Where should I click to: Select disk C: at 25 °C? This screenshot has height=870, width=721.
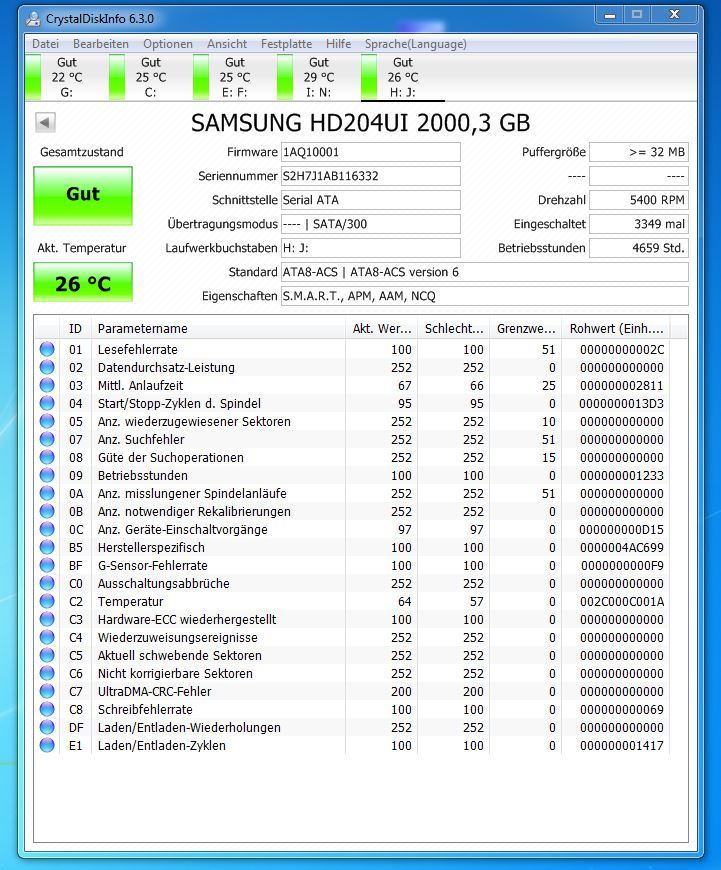click(150, 77)
